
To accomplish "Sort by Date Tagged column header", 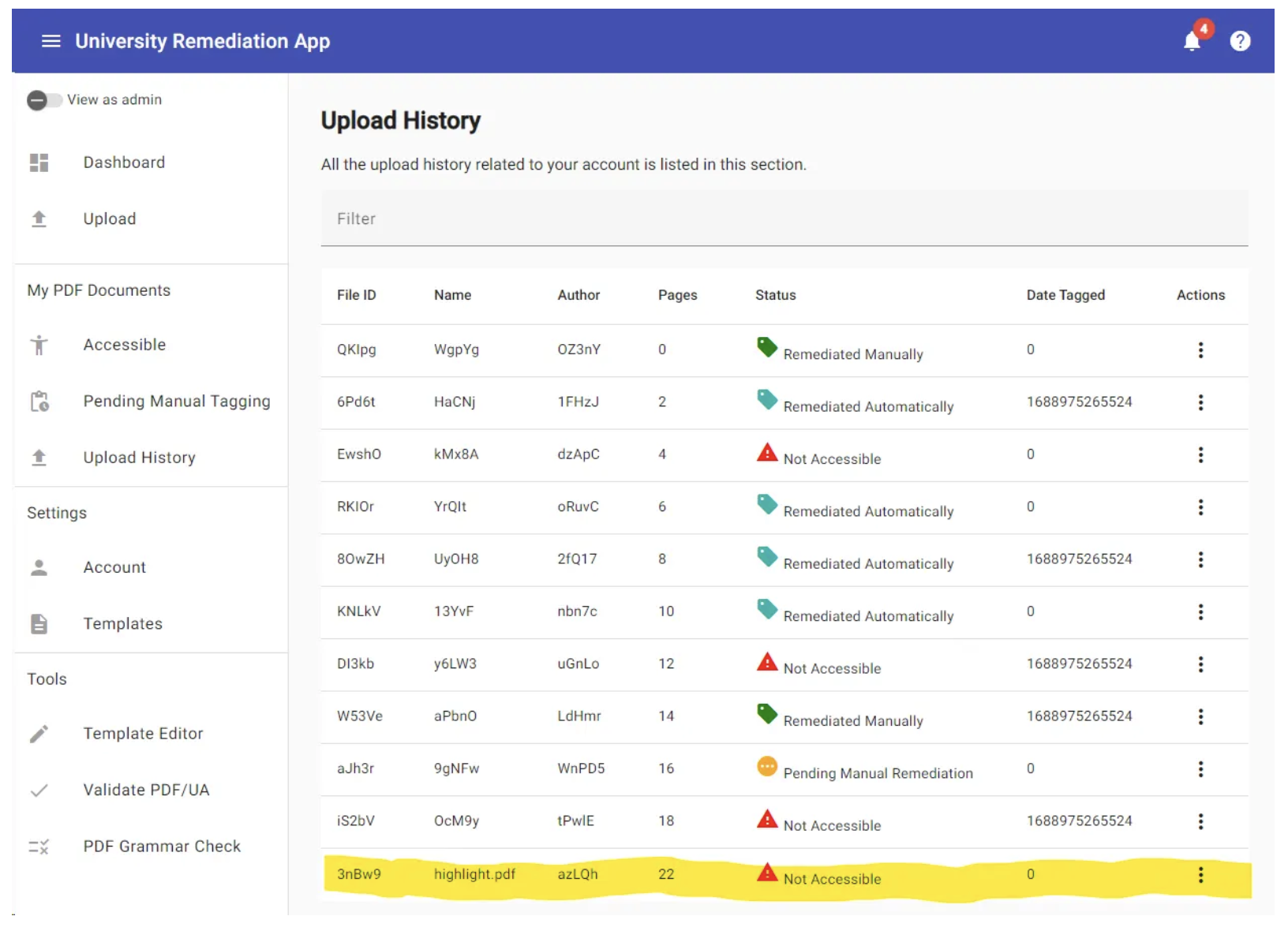I will pyautogui.click(x=1065, y=295).
